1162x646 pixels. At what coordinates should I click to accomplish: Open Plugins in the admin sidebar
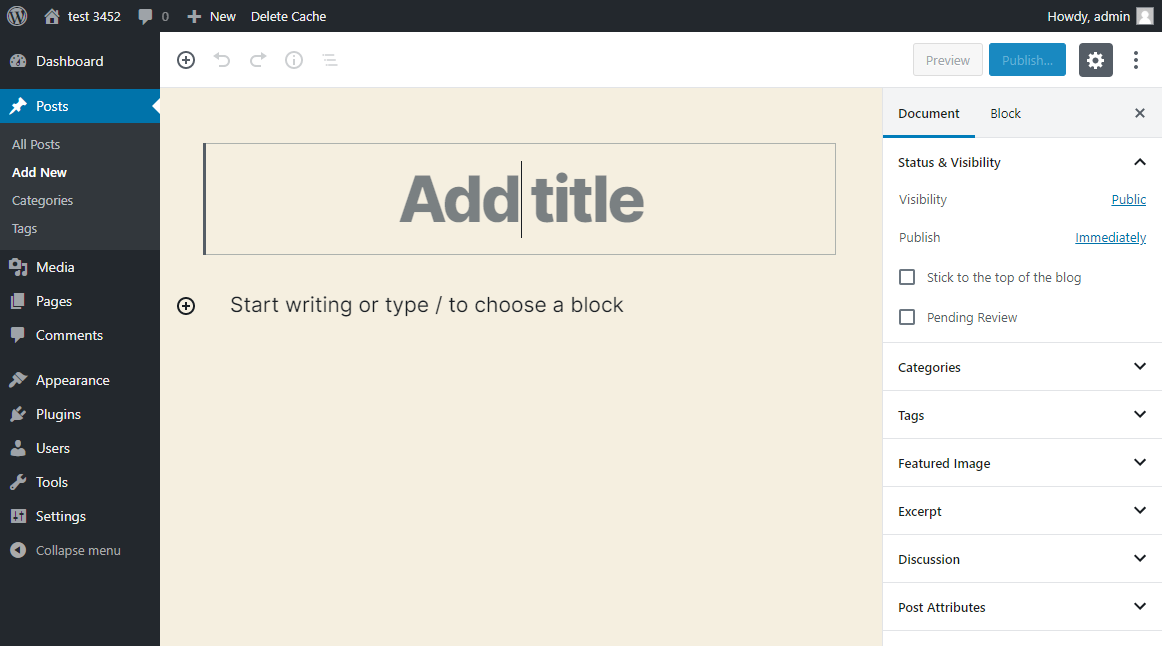point(58,414)
